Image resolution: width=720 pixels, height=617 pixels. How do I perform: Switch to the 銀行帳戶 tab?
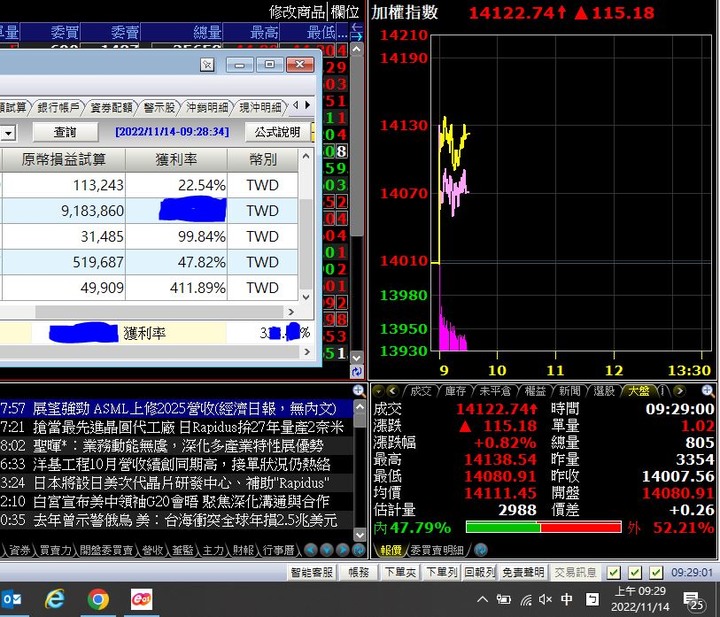(58, 107)
